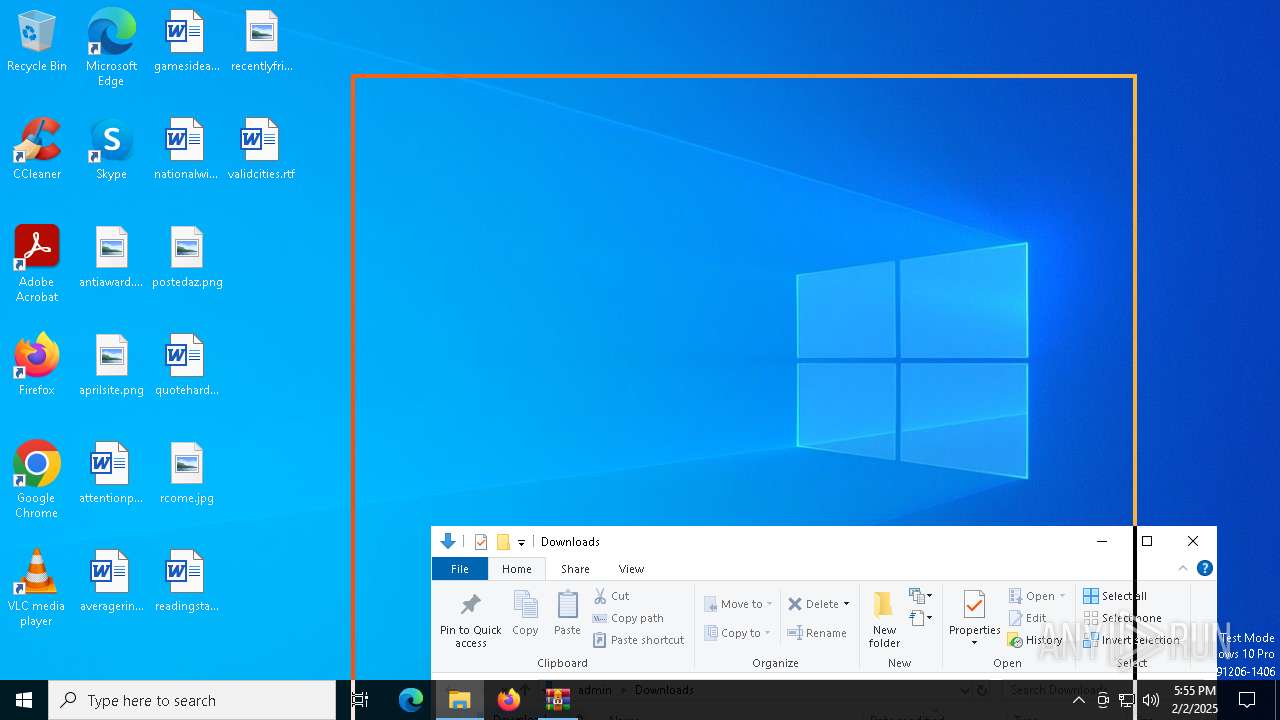Open Task View on the taskbar

361,700
